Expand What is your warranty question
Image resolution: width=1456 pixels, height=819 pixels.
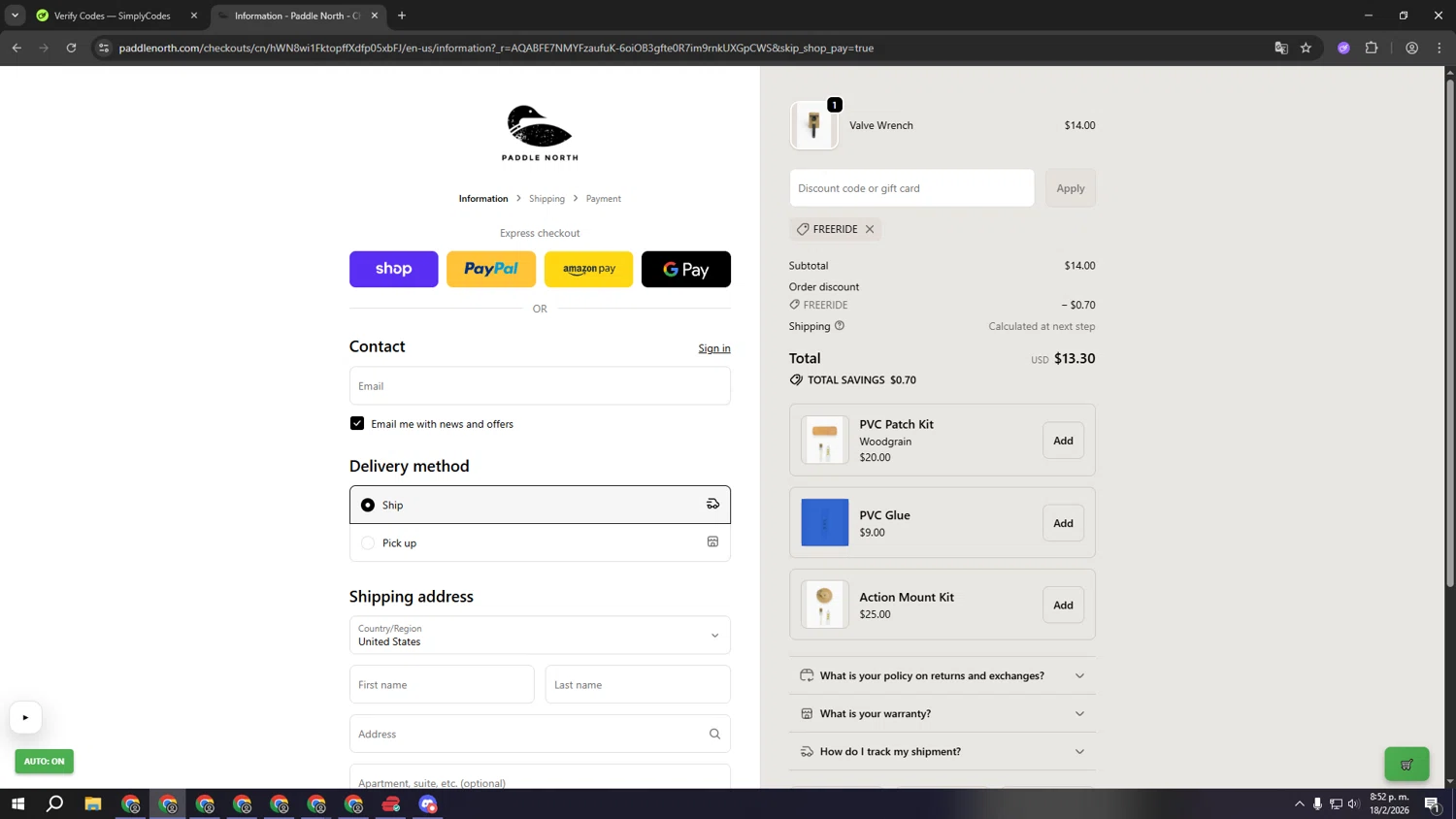[x=943, y=713]
